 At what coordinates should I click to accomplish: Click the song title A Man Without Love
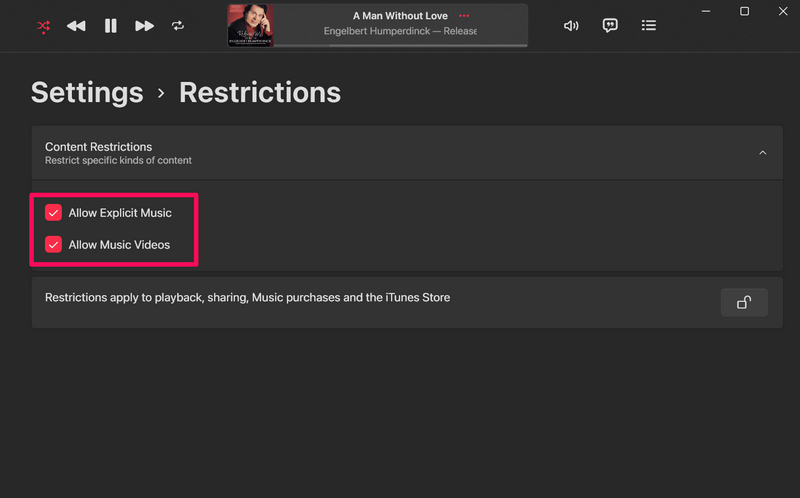399,16
